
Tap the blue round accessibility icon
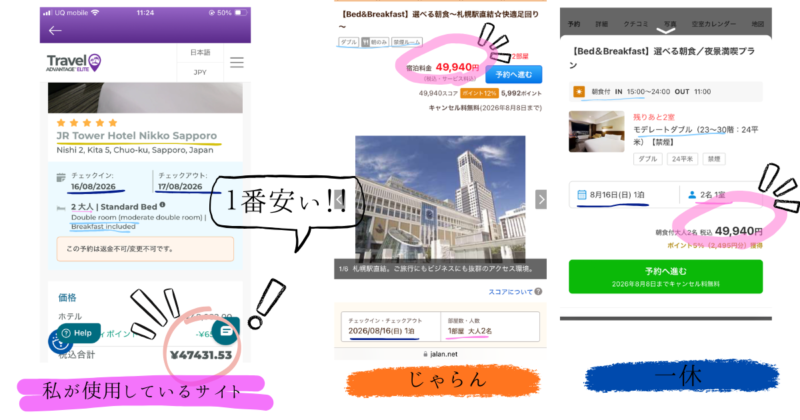pos(60,342)
